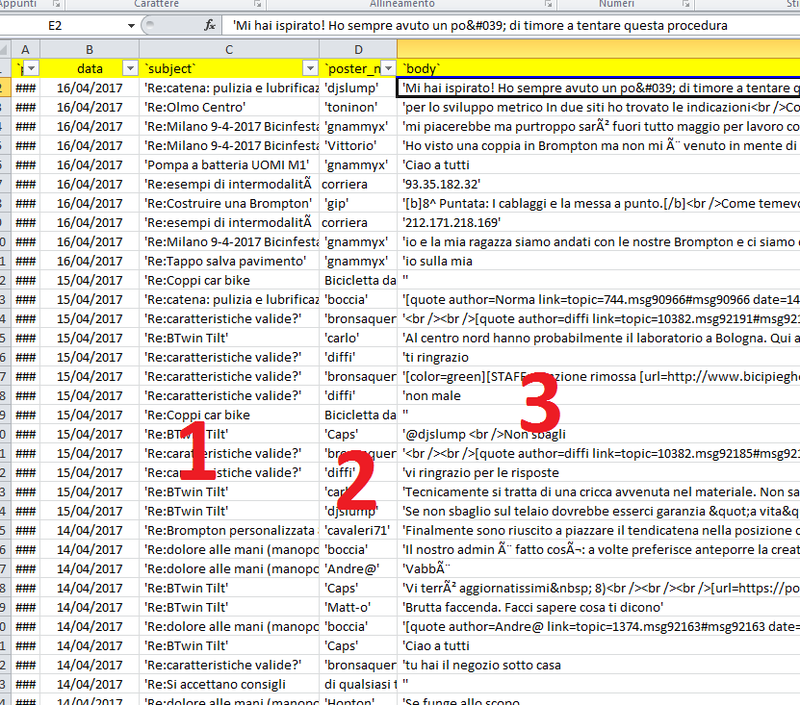
Task: Select column C header
Action: 229,49
